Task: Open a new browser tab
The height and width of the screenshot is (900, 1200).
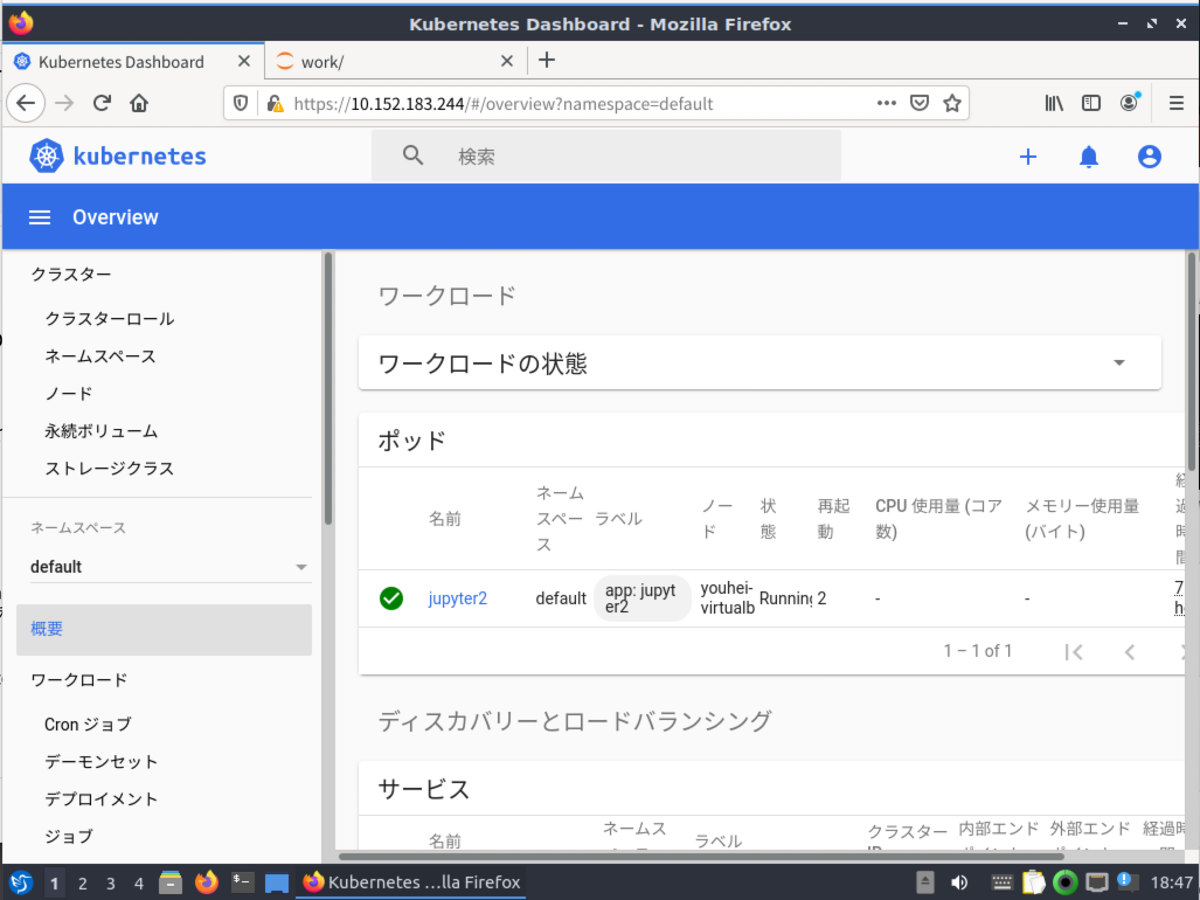Action: [546, 60]
